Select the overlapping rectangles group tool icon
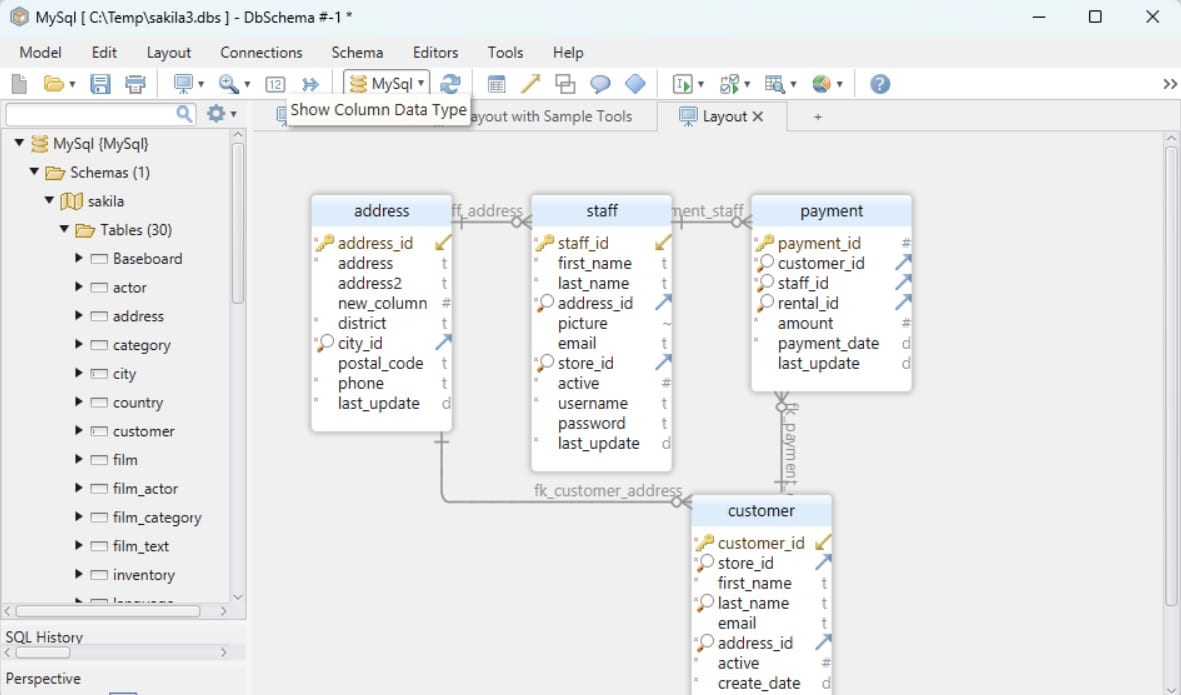Image resolution: width=1181 pixels, height=695 pixels. click(565, 84)
